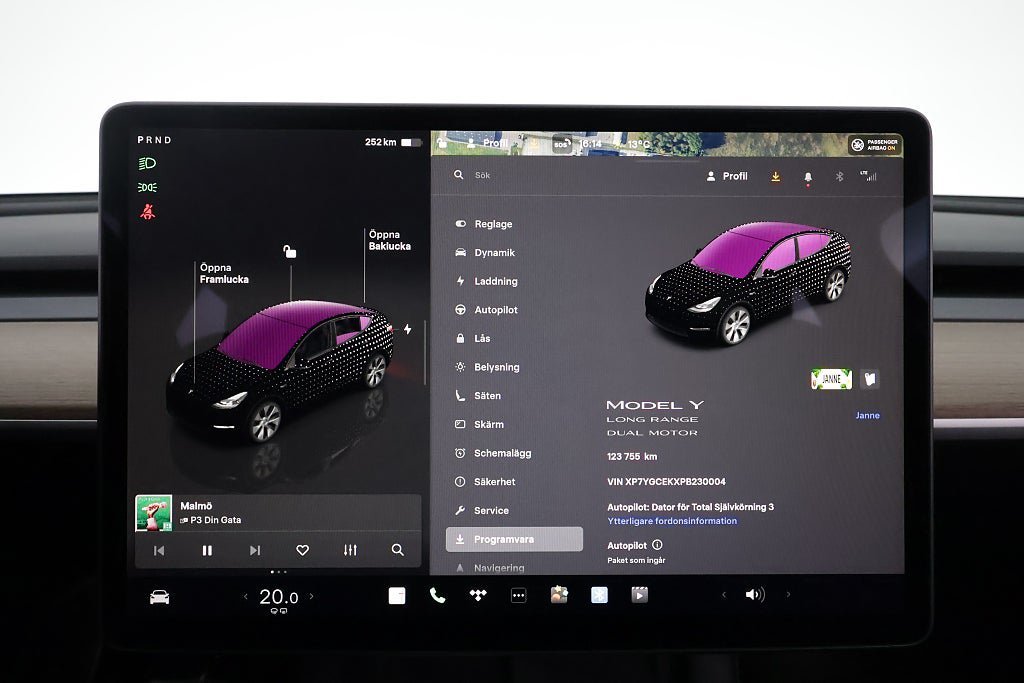
Task: Select the Autopilot settings menu
Action: coord(495,310)
